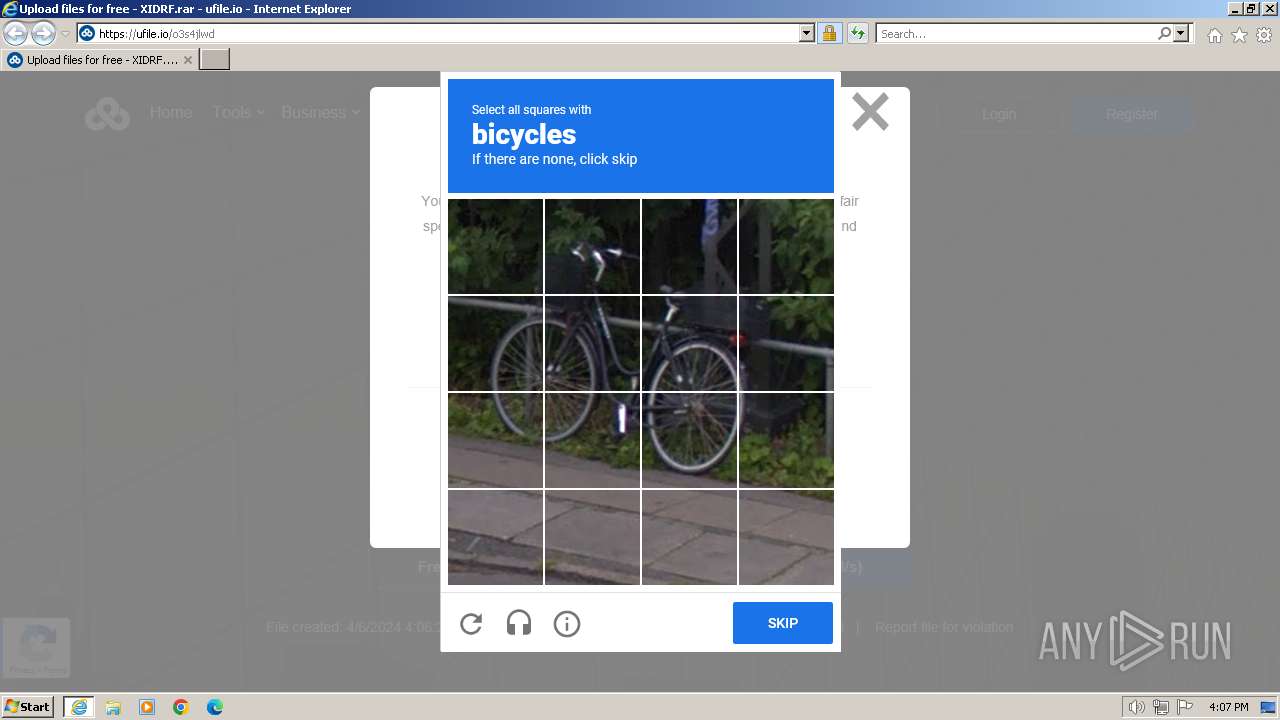This screenshot has height=720, width=1280.
Task: Expand the Business menu on ufile
Action: [x=320, y=112]
